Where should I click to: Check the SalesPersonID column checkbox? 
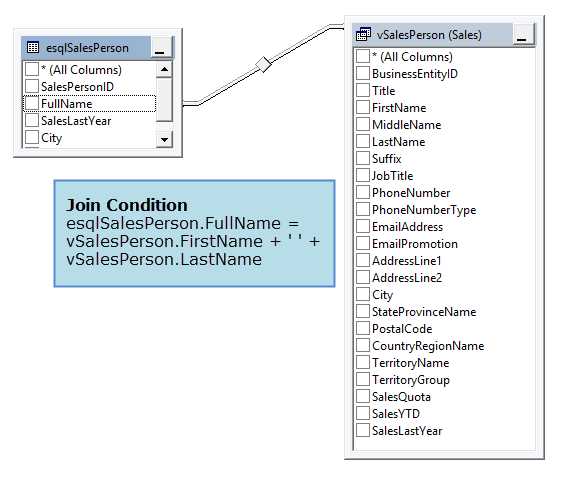click(x=32, y=86)
